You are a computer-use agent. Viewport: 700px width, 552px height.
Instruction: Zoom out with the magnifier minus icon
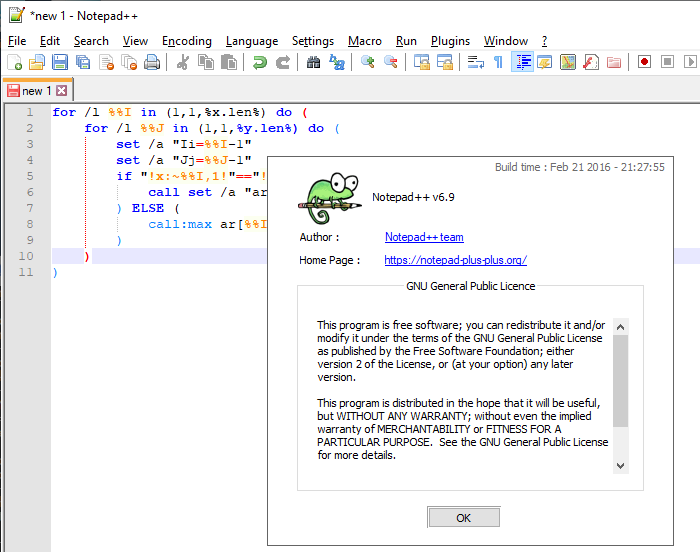tap(391, 62)
